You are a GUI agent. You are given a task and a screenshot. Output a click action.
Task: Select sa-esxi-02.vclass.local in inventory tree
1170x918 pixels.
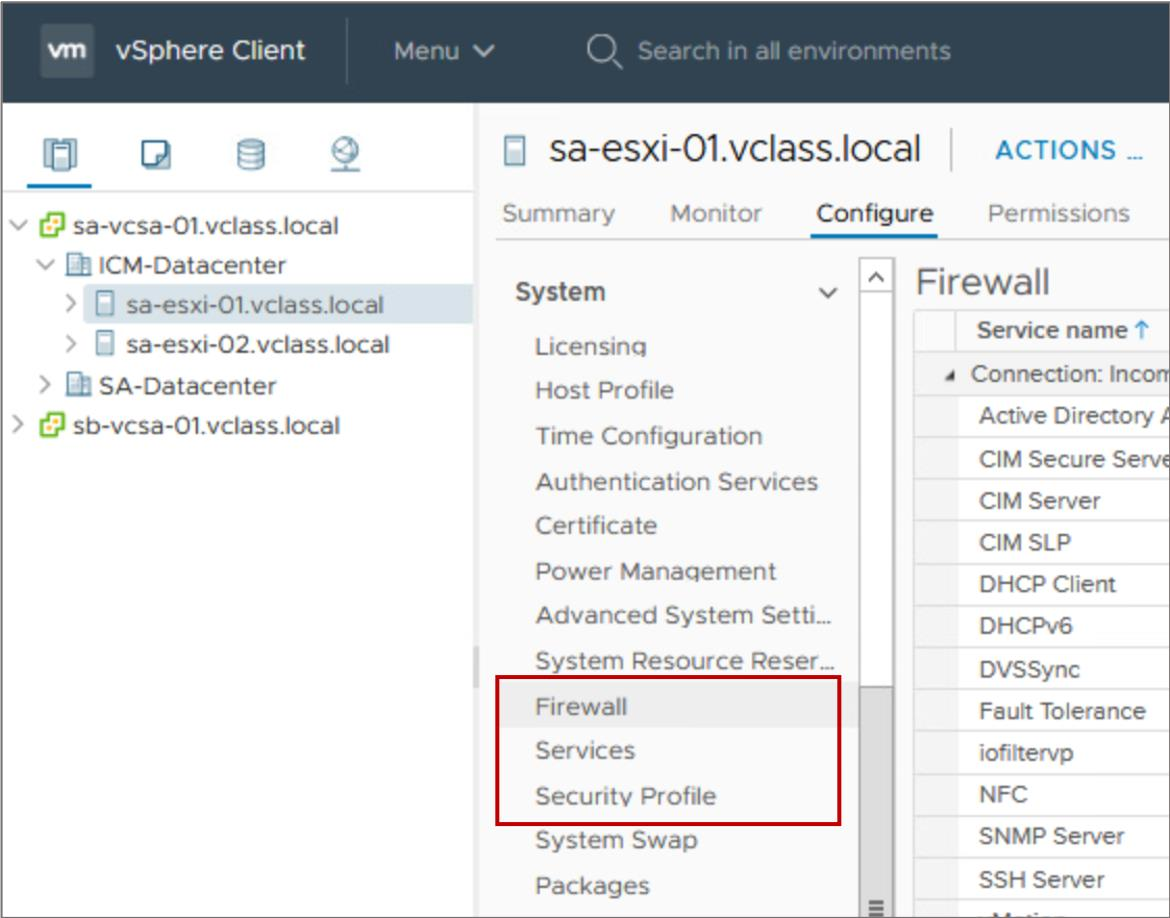click(x=257, y=344)
